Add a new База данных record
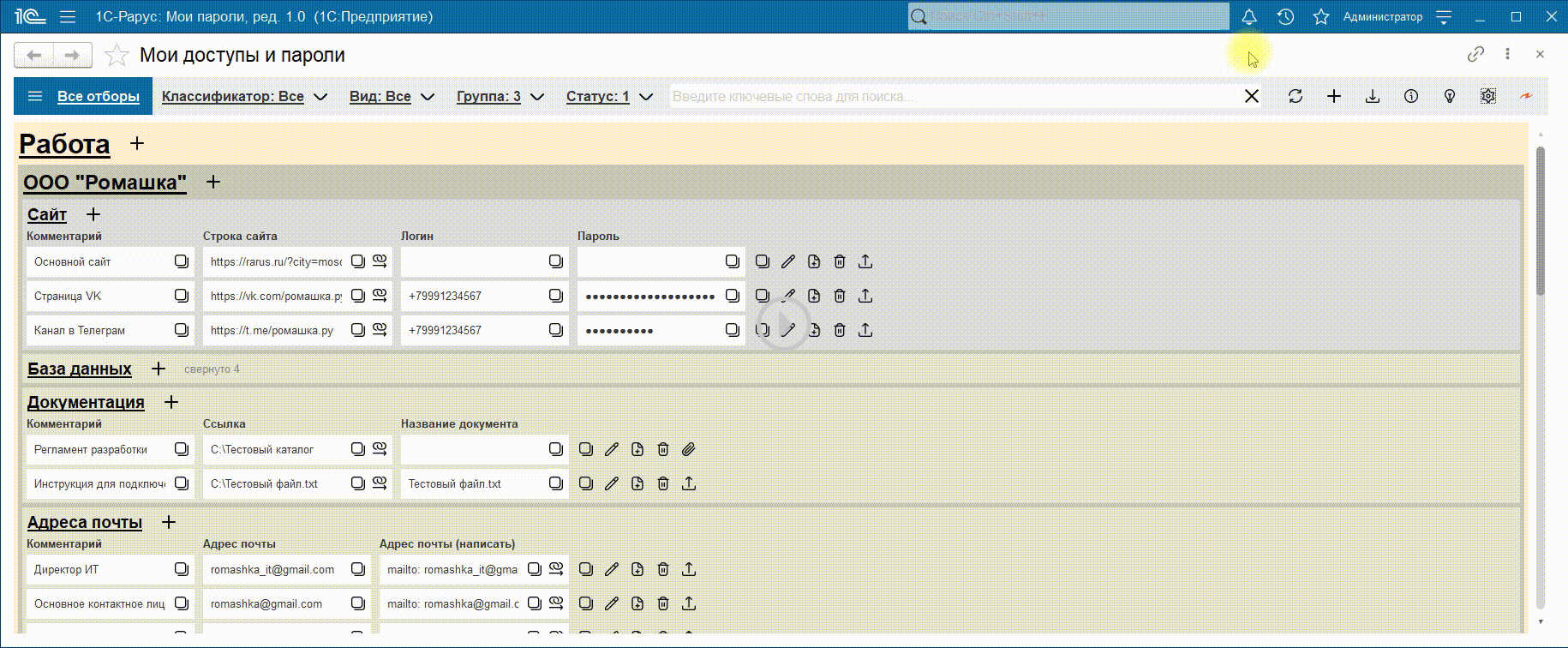The height and width of the screenshot is (648, 1568). click(159, 369)
